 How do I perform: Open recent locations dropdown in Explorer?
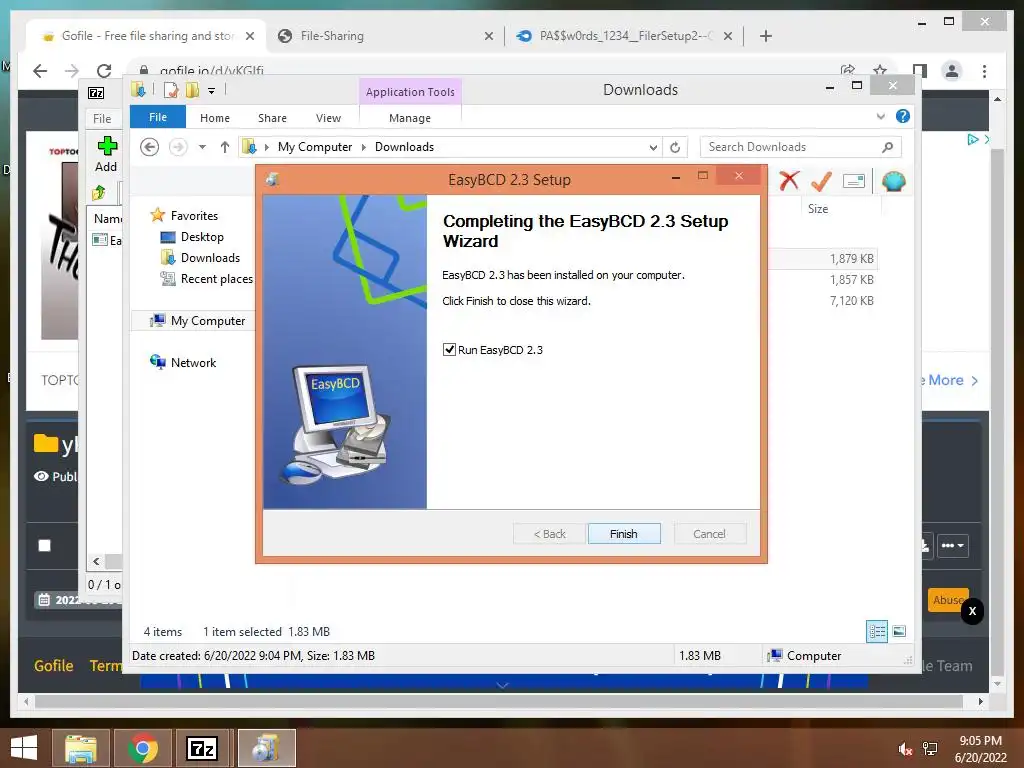[x=202, y=147]
